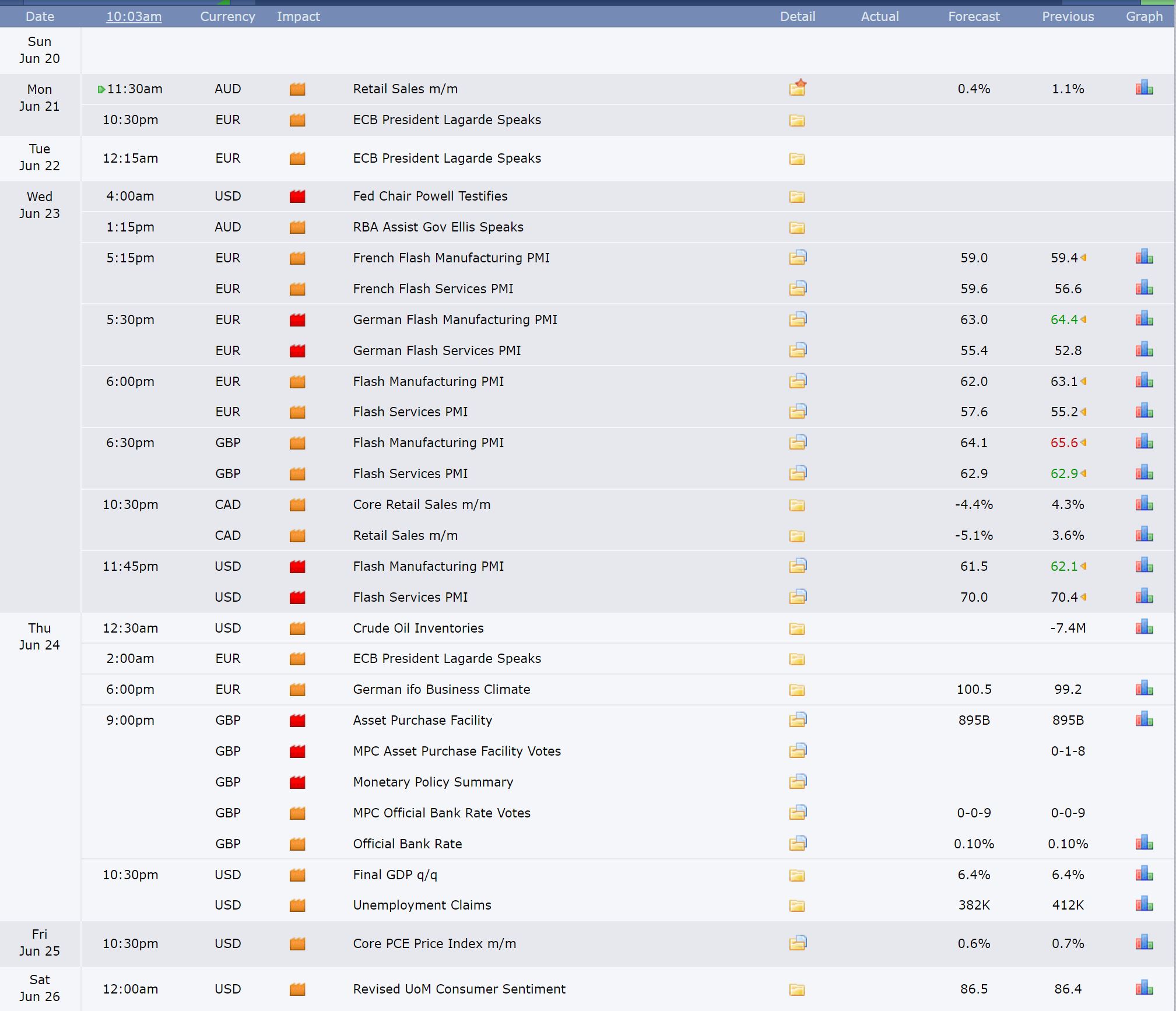Open detail folder for MPC Official Bank Rate Votes
Viewport: 1176px width, 1011px height.
coord(798,812)
